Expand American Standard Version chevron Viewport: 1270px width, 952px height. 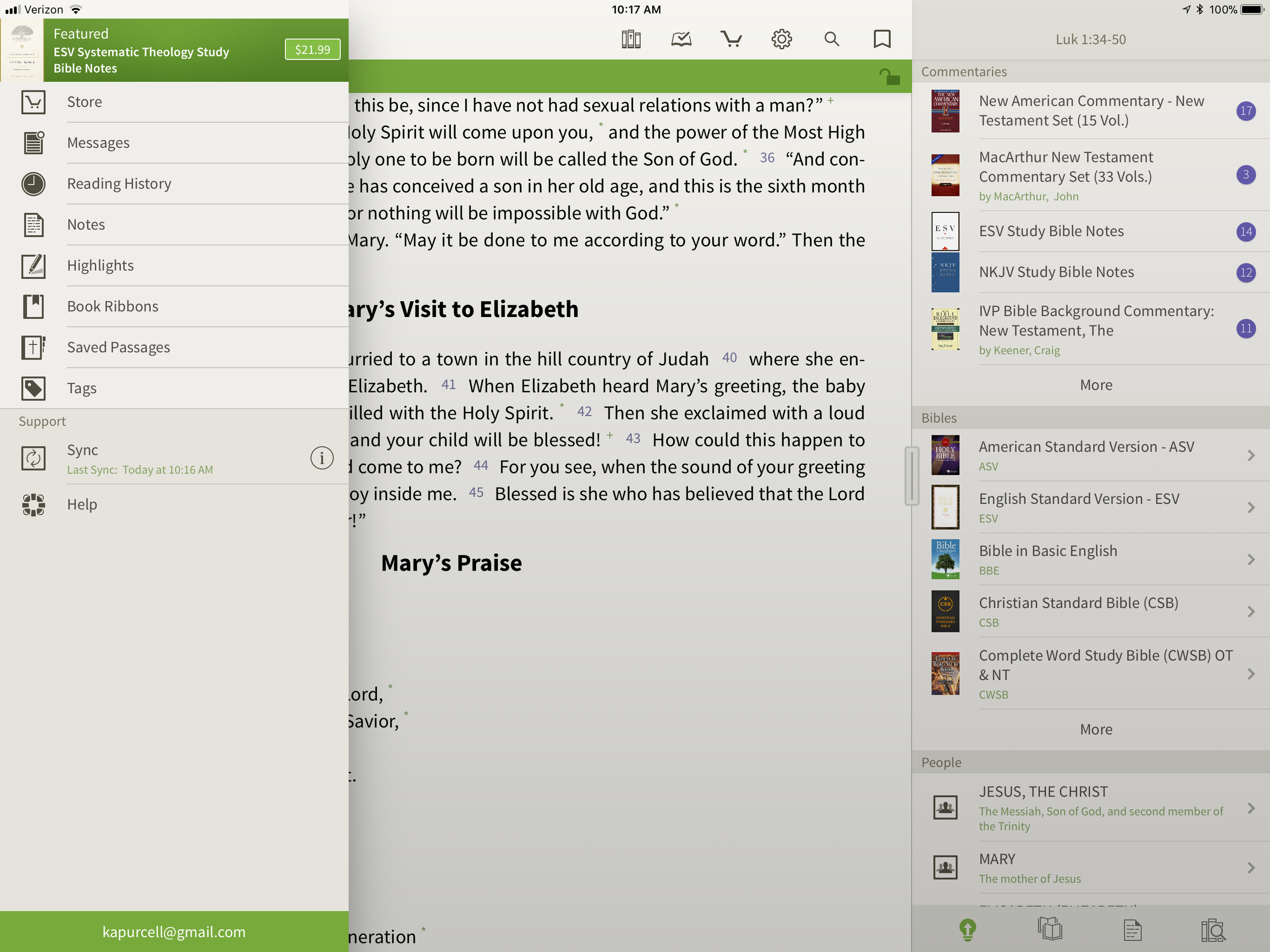(x=1251, y=455)
